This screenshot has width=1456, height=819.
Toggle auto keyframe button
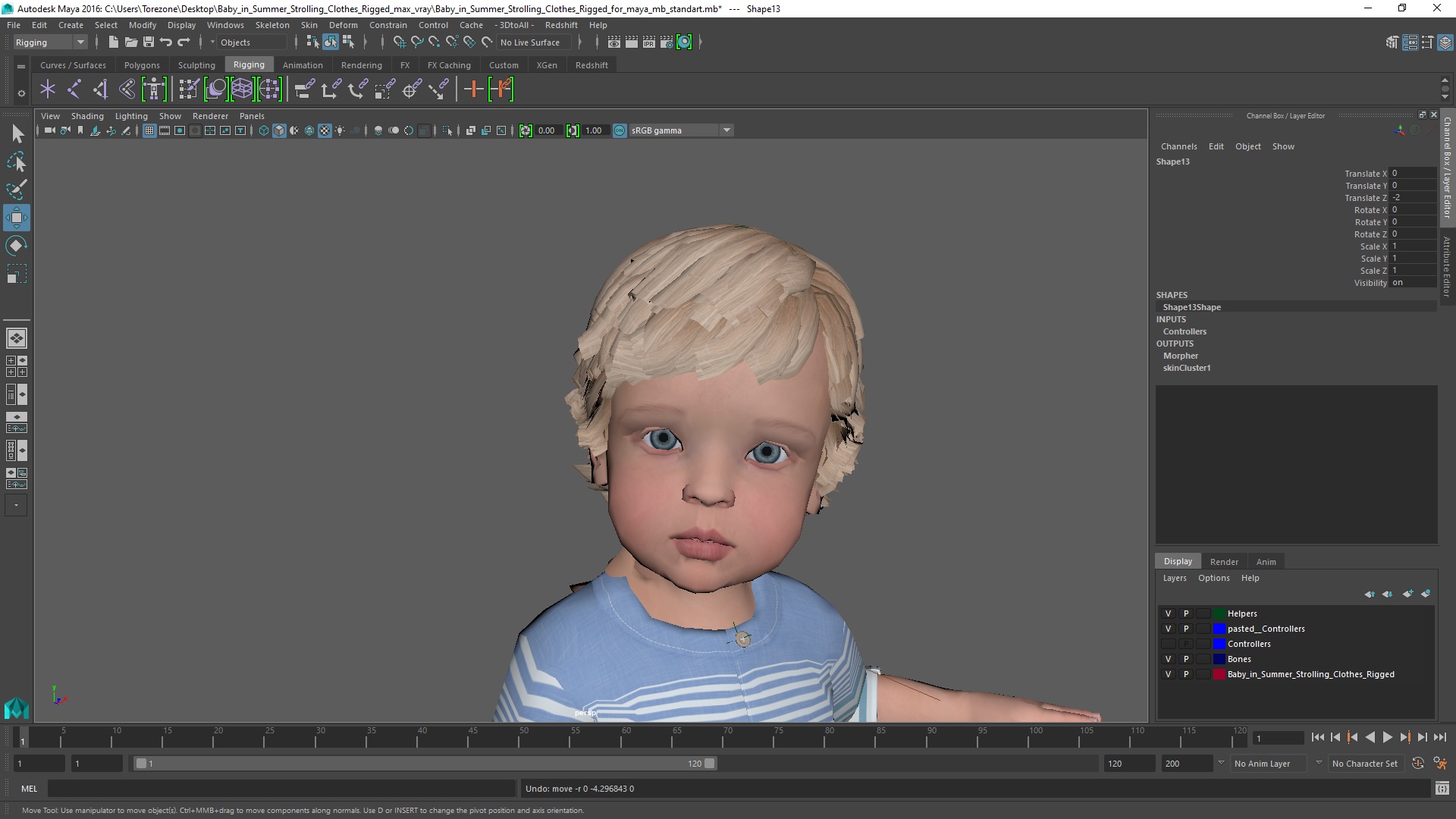click(x=1418, y=764)
